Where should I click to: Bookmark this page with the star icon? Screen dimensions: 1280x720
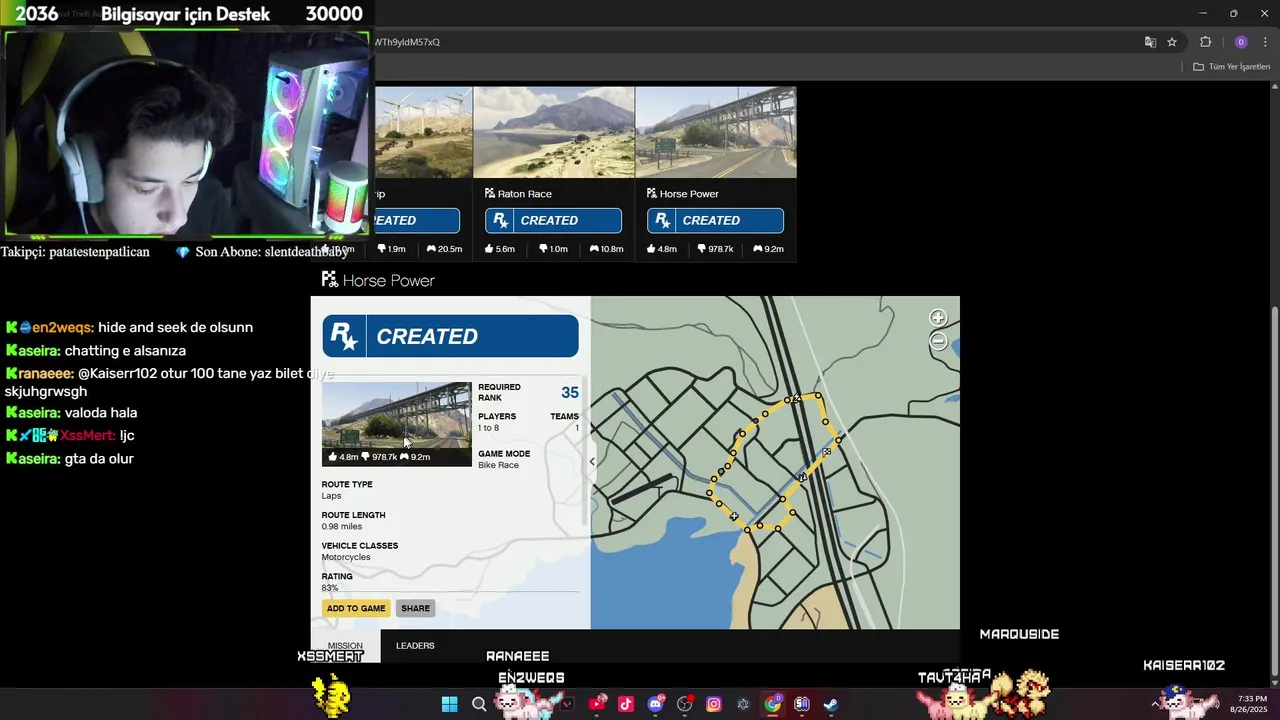click(x=1172, y=42)
